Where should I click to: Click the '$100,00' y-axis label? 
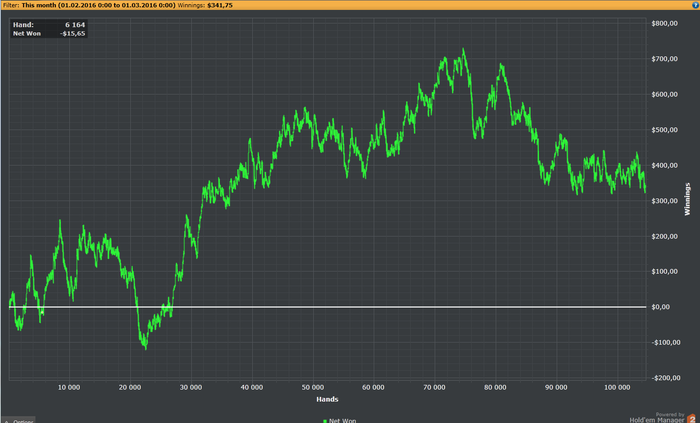pos(665,271)
